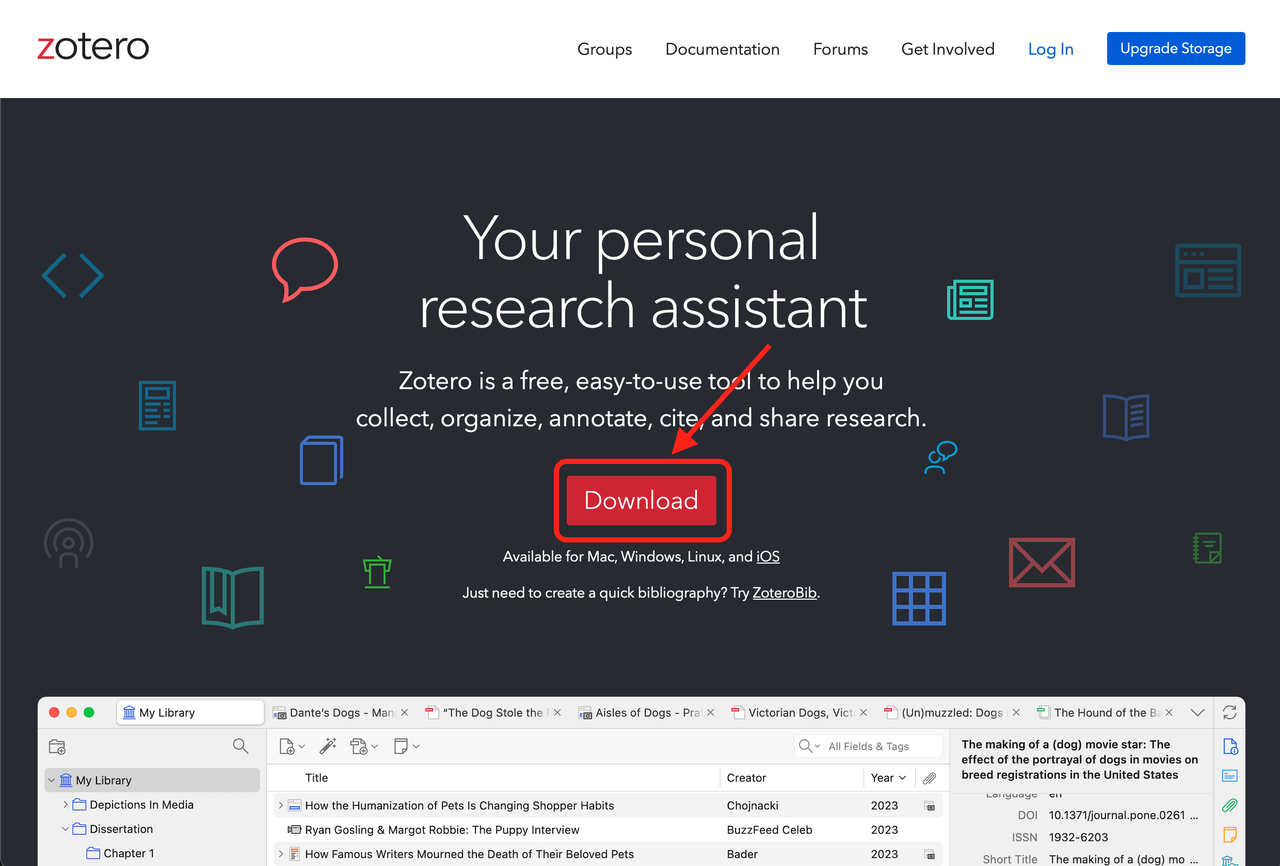Click the ISSN value 1932-6203
1280x866 pixels.
(1078, 837)
